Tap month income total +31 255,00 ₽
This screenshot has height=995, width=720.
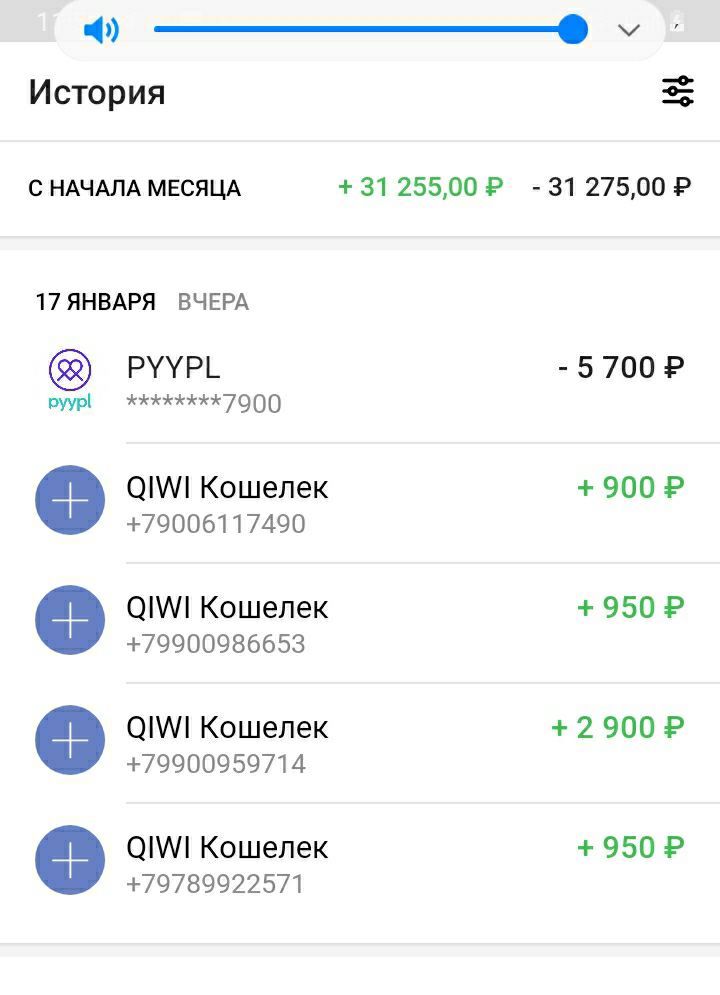pyautogui.click(x=420, y=187)
